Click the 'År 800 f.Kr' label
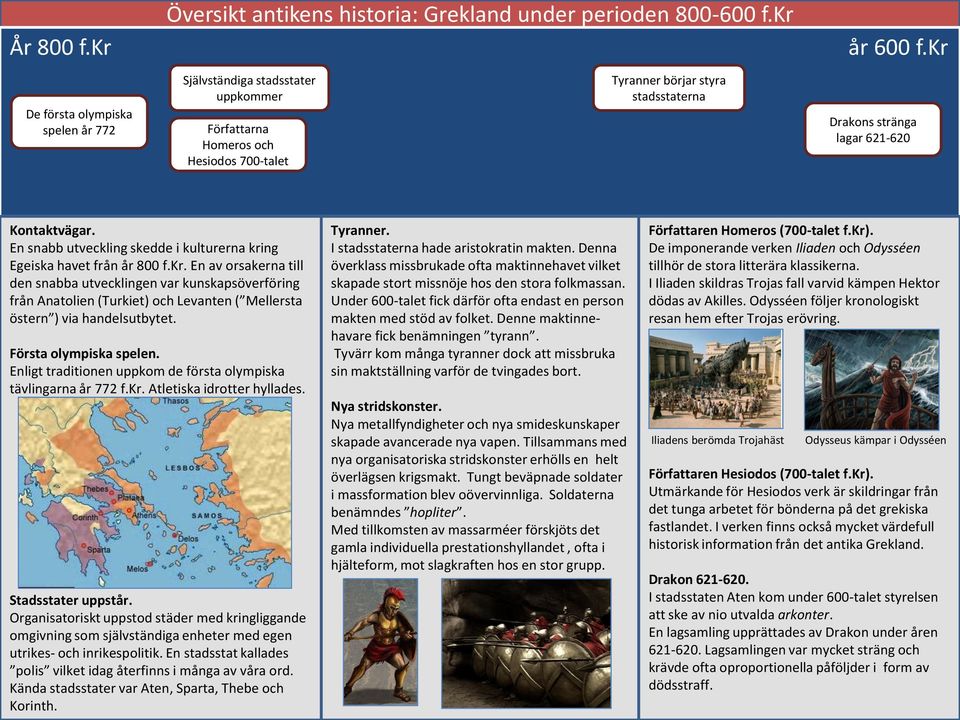The width and height of the screenshot is (960, 720). [61, 47]
